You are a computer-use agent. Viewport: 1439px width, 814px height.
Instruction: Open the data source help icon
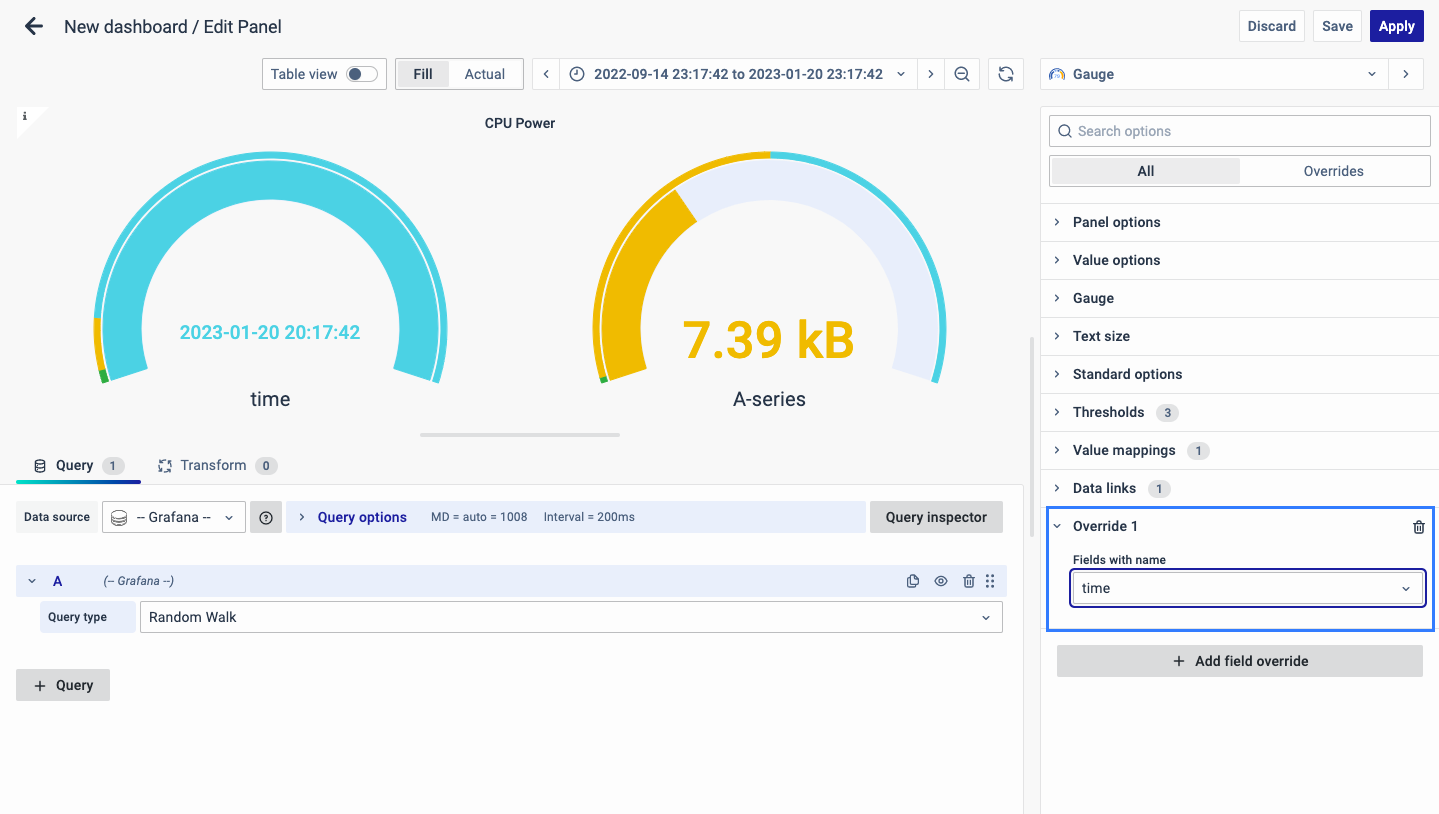[266, 517]
